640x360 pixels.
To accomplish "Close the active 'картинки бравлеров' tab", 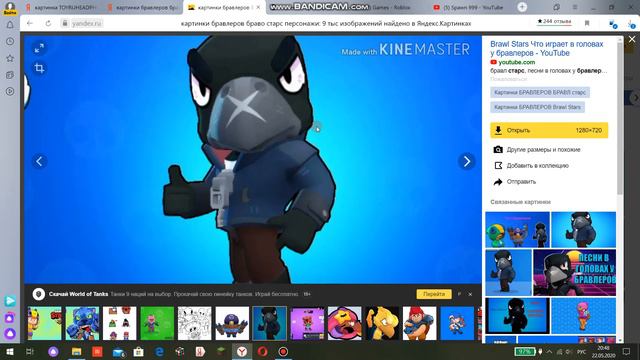I will point(258,7).
